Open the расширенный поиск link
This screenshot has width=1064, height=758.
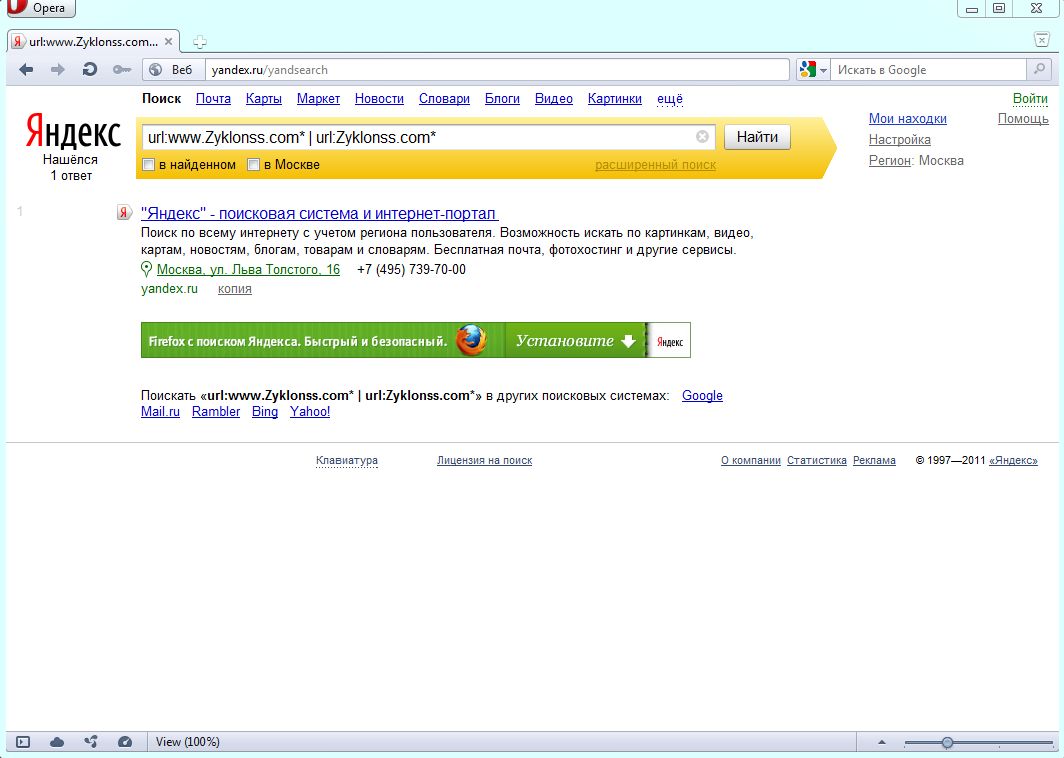(656, 165)
